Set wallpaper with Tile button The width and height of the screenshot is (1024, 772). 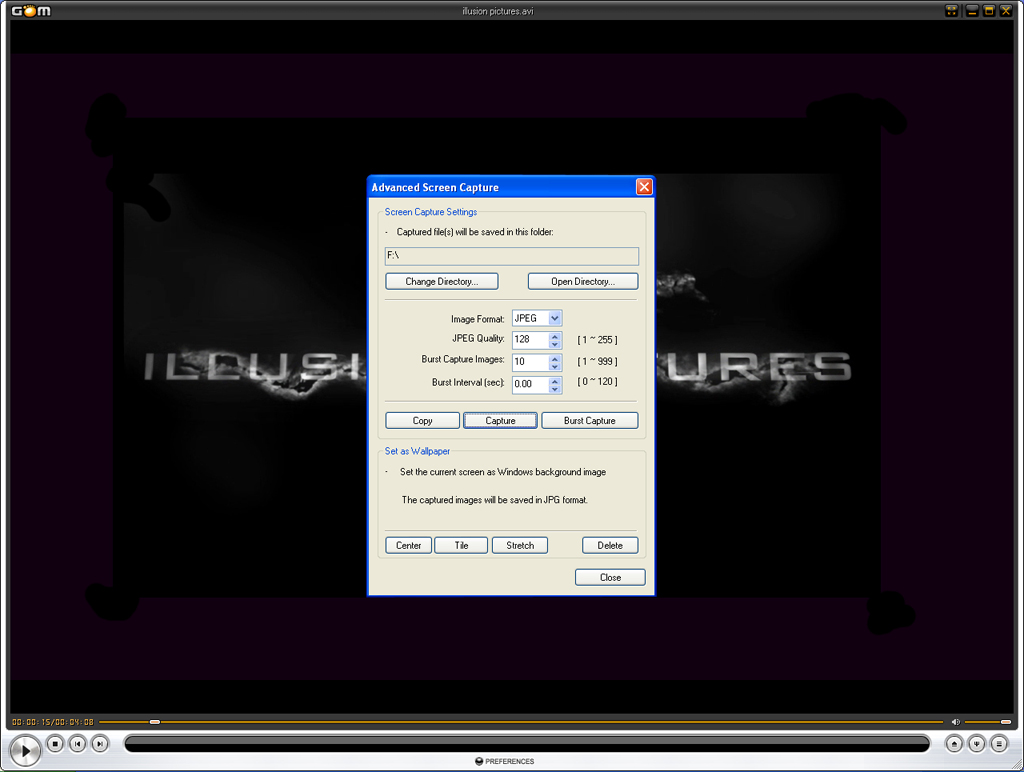[462, 545]
